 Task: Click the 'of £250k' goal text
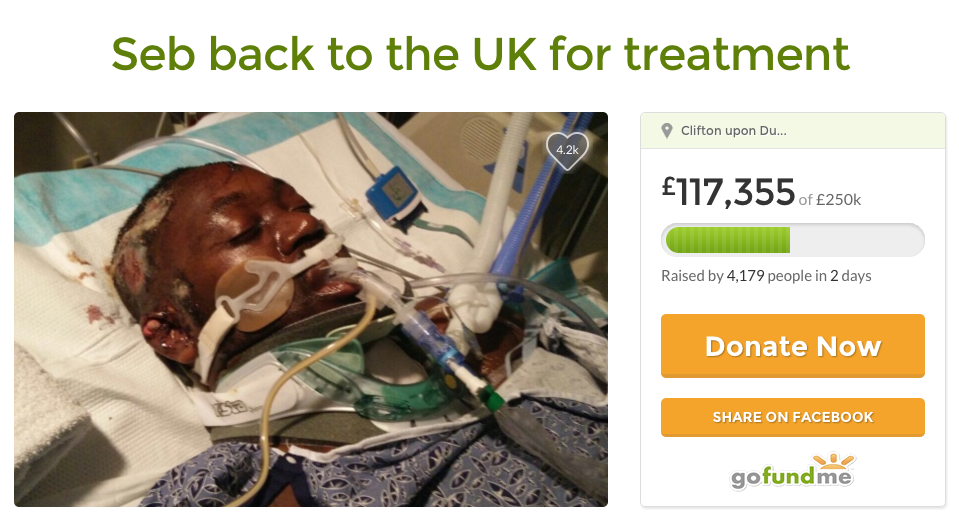point(829,200)
